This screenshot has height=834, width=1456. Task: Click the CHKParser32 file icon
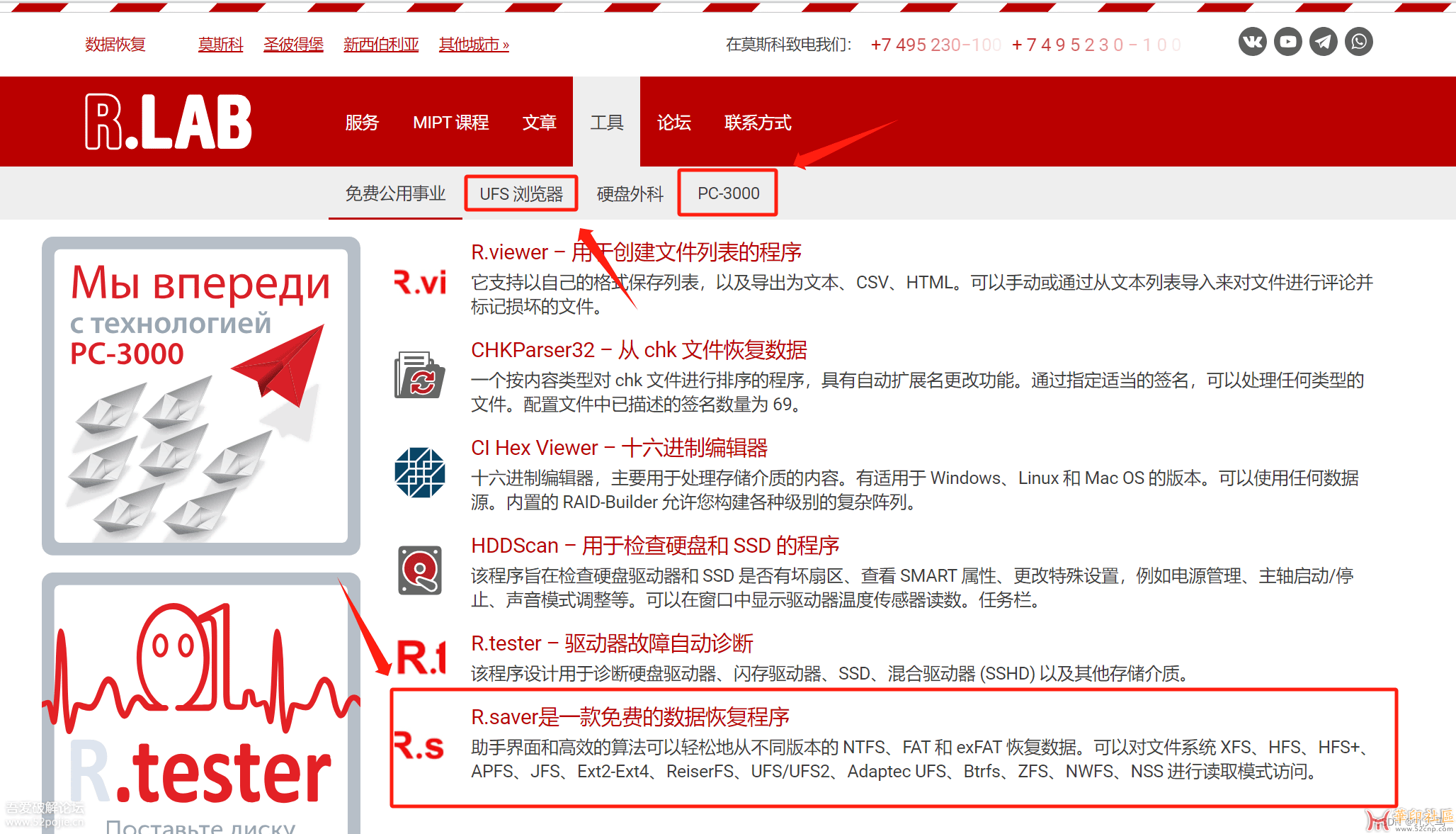point(419,376)
